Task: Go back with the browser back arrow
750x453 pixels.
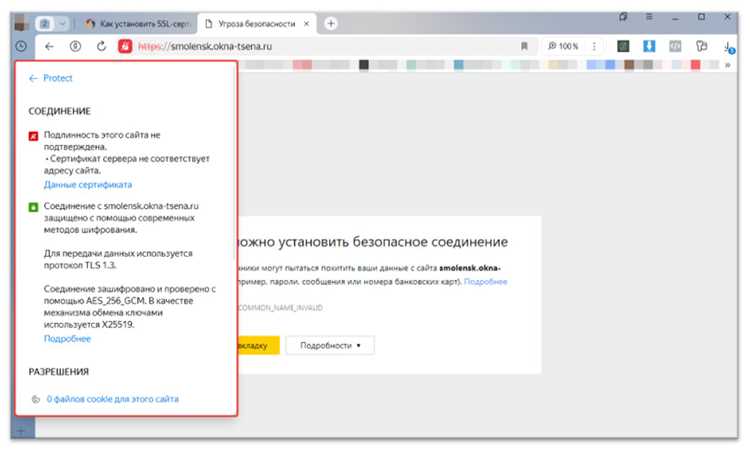Action: (x=49, y=46)
